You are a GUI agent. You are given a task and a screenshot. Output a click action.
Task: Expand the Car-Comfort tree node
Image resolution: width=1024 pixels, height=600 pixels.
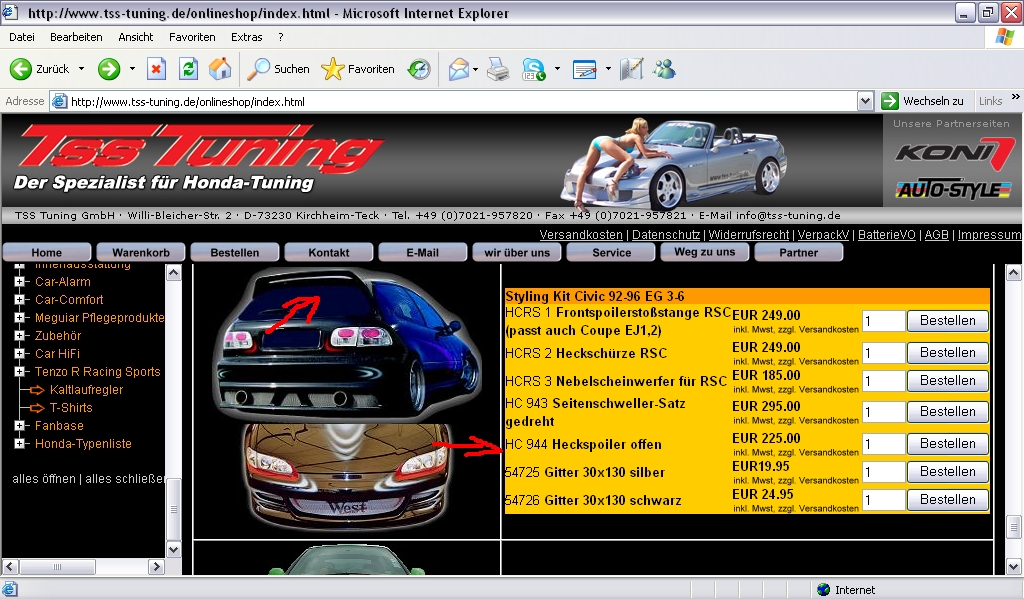[x=20, y=300]
